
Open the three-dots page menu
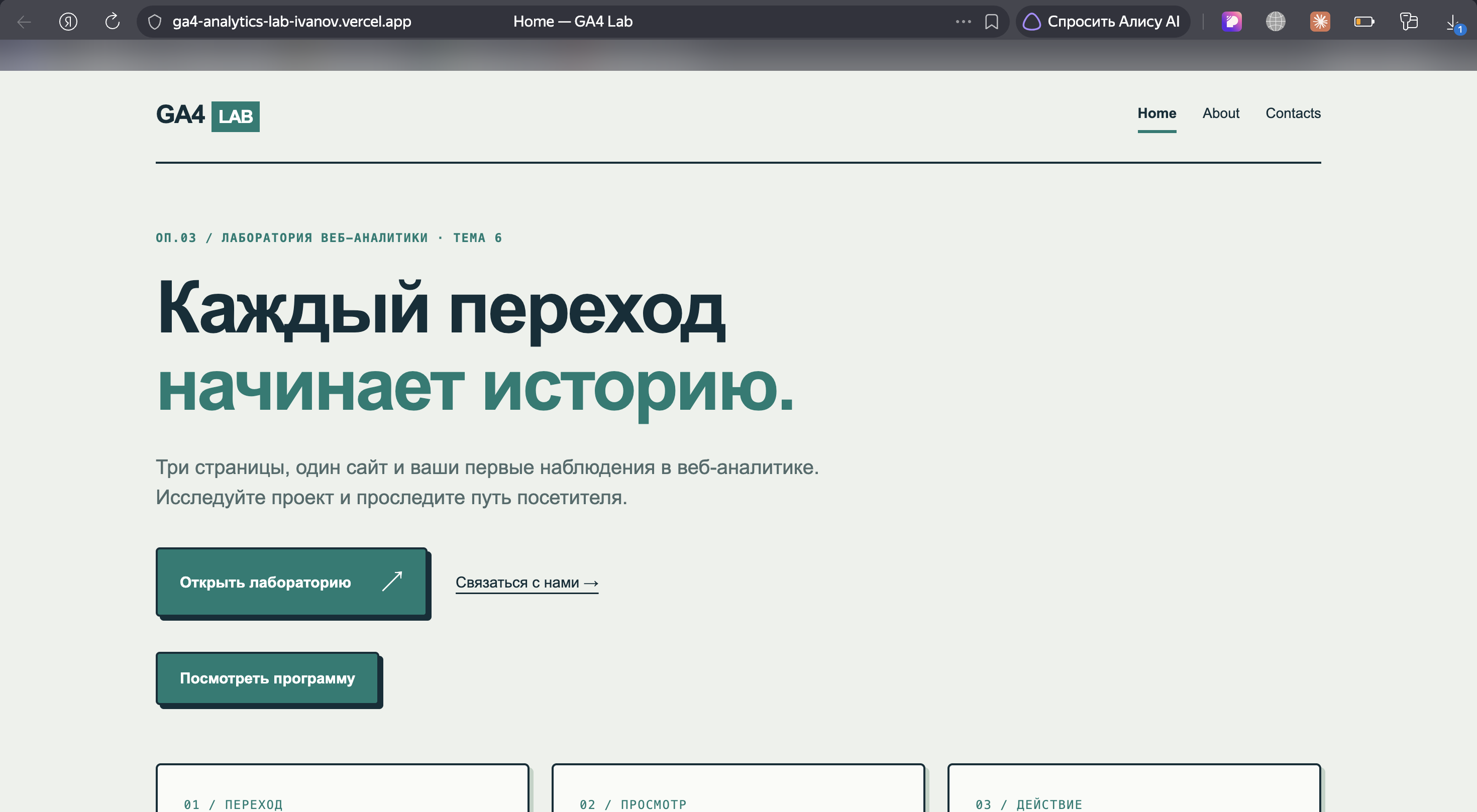(963, 22)
